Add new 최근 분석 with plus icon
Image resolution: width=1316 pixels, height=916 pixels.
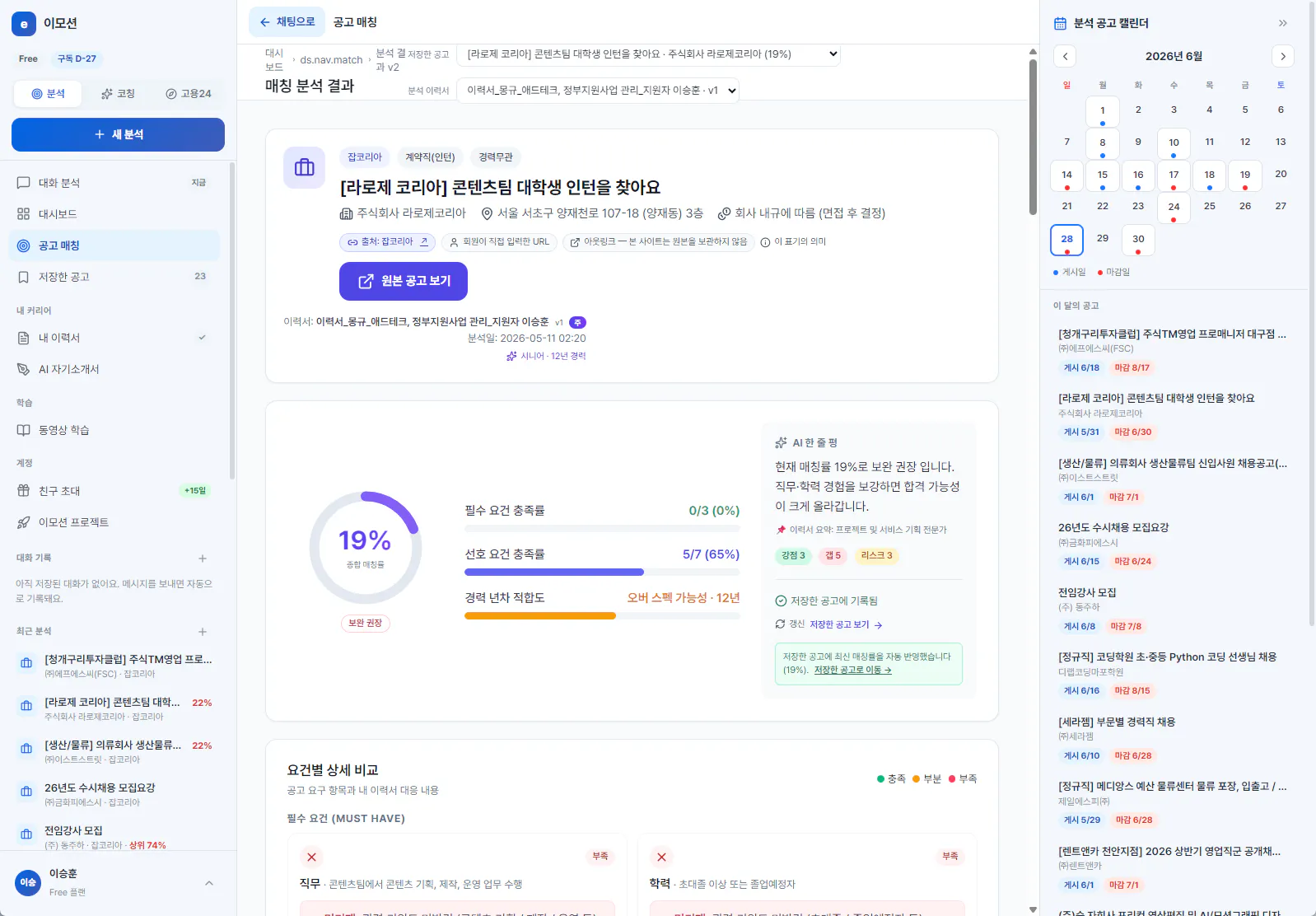203,632
